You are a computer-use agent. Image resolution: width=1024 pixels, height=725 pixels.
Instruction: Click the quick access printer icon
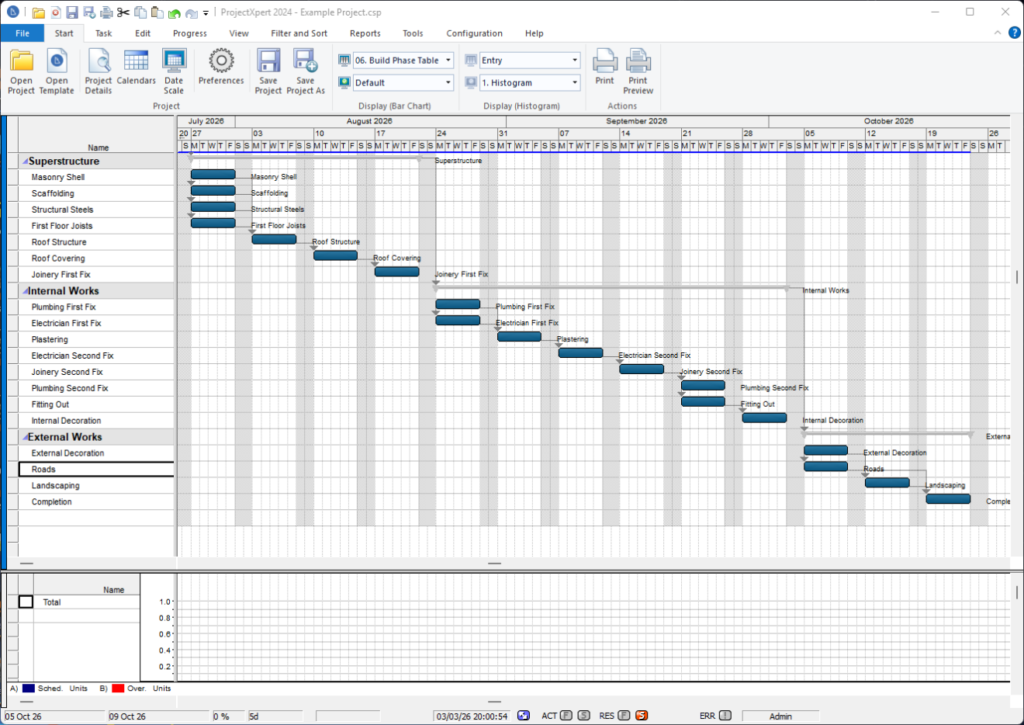pyautogui.click(x=106, y=12)
